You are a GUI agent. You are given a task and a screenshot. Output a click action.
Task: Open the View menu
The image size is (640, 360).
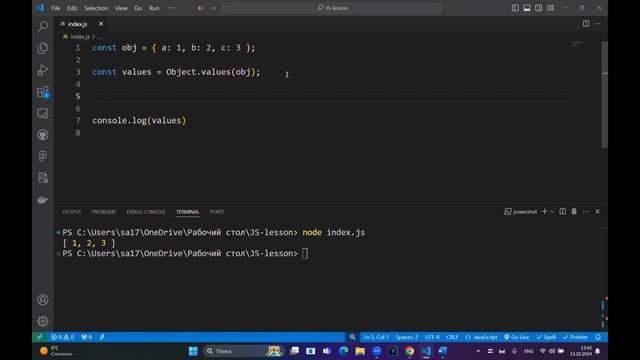click(x=121, y=8)
